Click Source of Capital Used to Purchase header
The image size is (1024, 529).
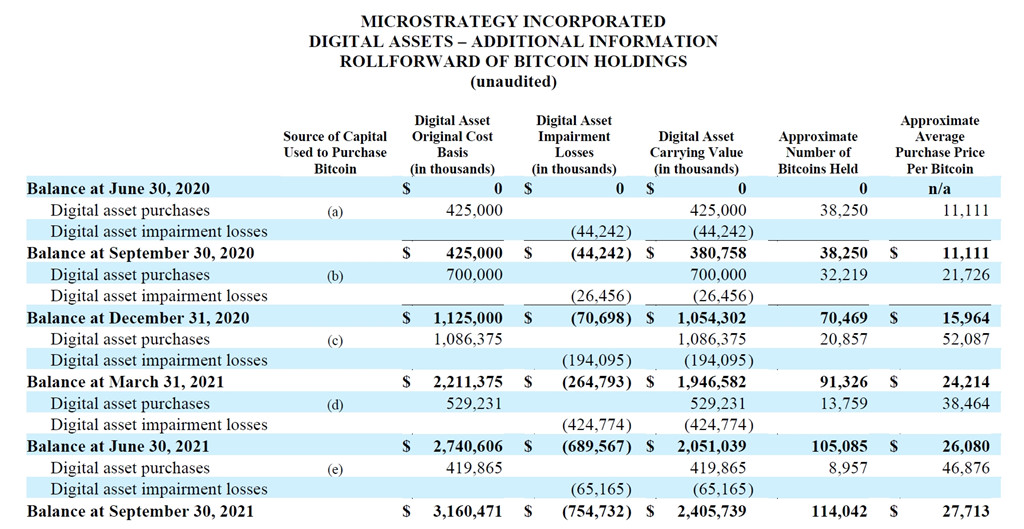pyautogui.click(x=335, y=153)
